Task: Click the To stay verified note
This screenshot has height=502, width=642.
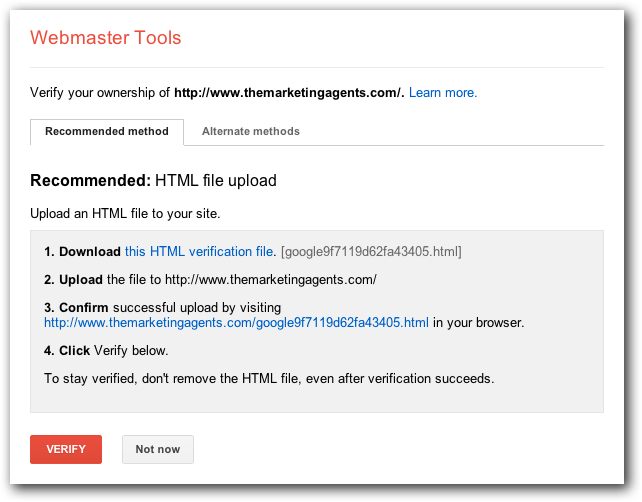Action: coord(269,378)
